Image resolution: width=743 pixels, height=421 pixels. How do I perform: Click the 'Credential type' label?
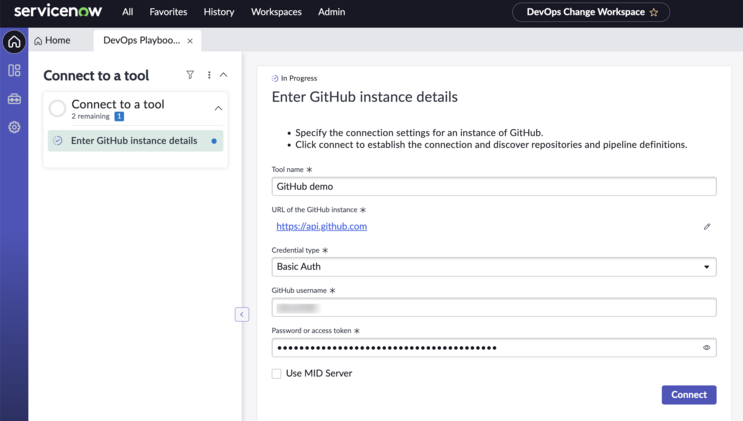pyautogui.click(x=295, y=250)
